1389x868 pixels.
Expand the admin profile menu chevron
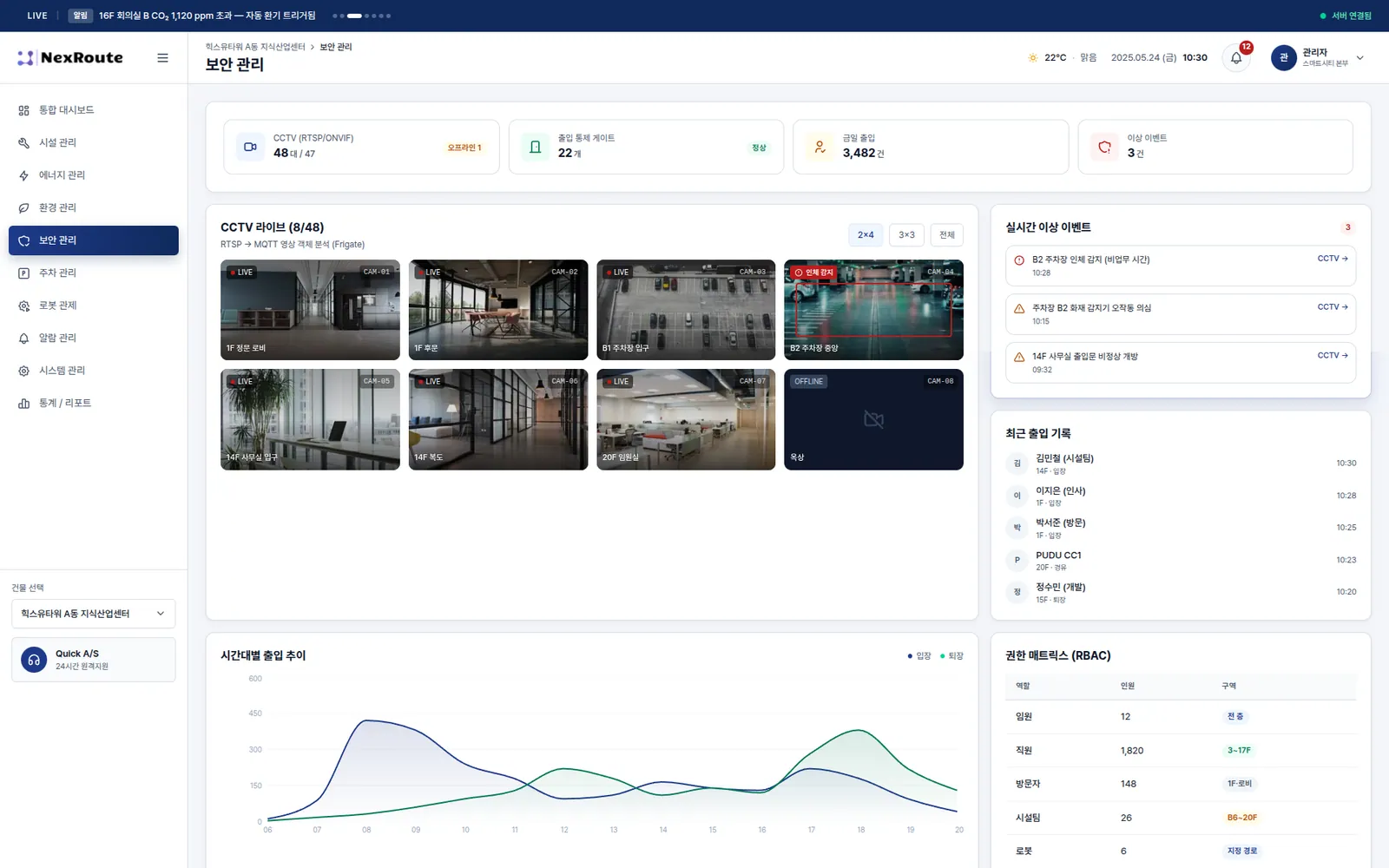[x=1359, y=58]
